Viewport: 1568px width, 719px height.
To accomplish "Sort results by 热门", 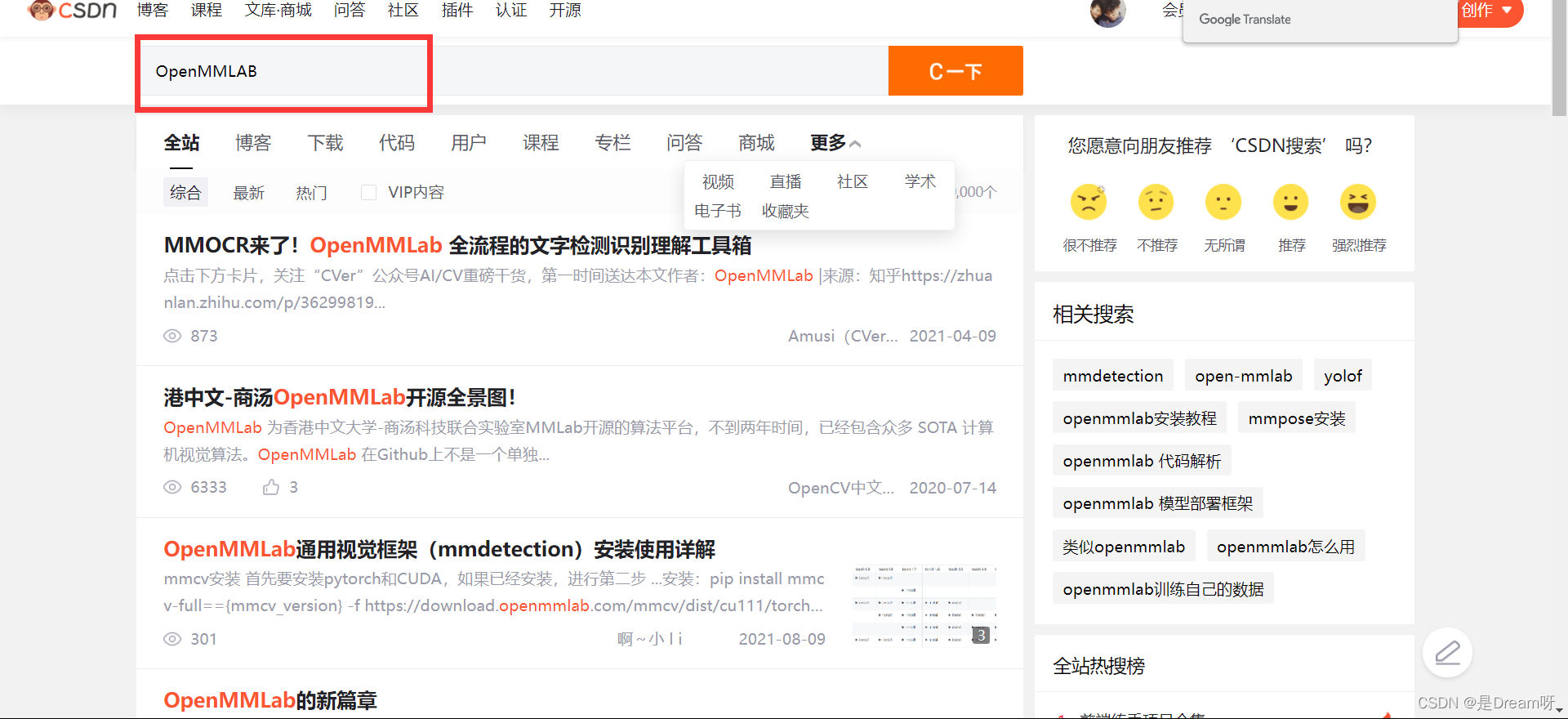I will click(x=311, y=193).
